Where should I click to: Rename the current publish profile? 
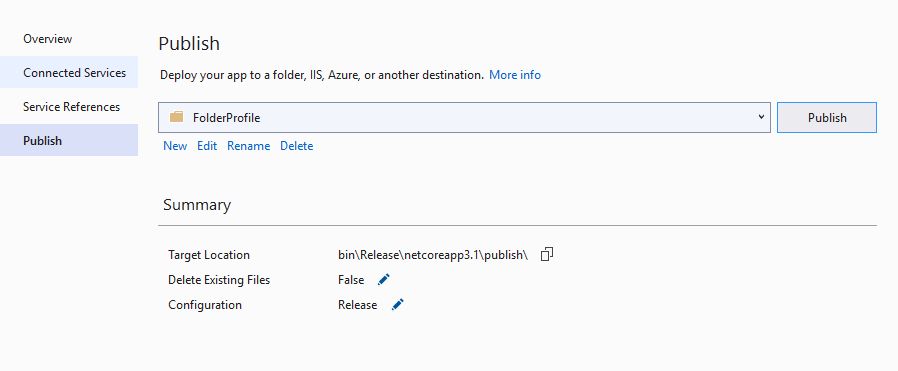click(x=249, y=146)
